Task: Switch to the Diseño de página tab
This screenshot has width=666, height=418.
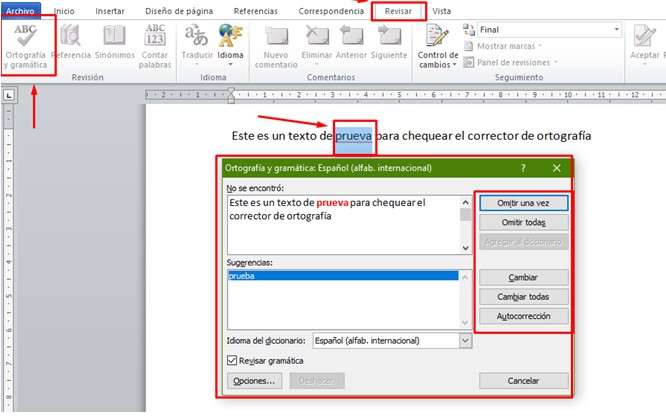Action: (179, 11)
